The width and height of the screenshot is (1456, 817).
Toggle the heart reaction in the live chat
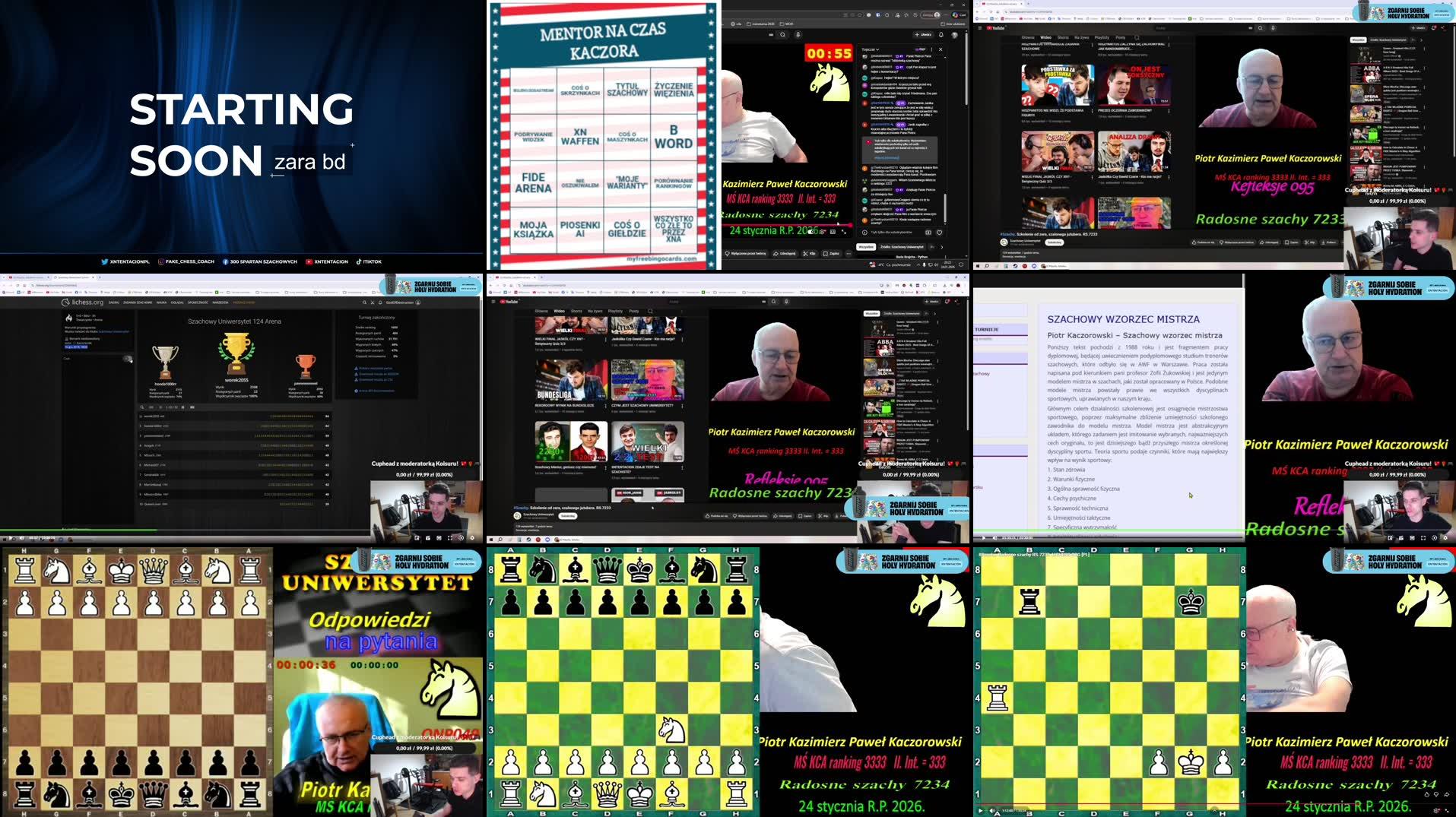pos(941,233)
